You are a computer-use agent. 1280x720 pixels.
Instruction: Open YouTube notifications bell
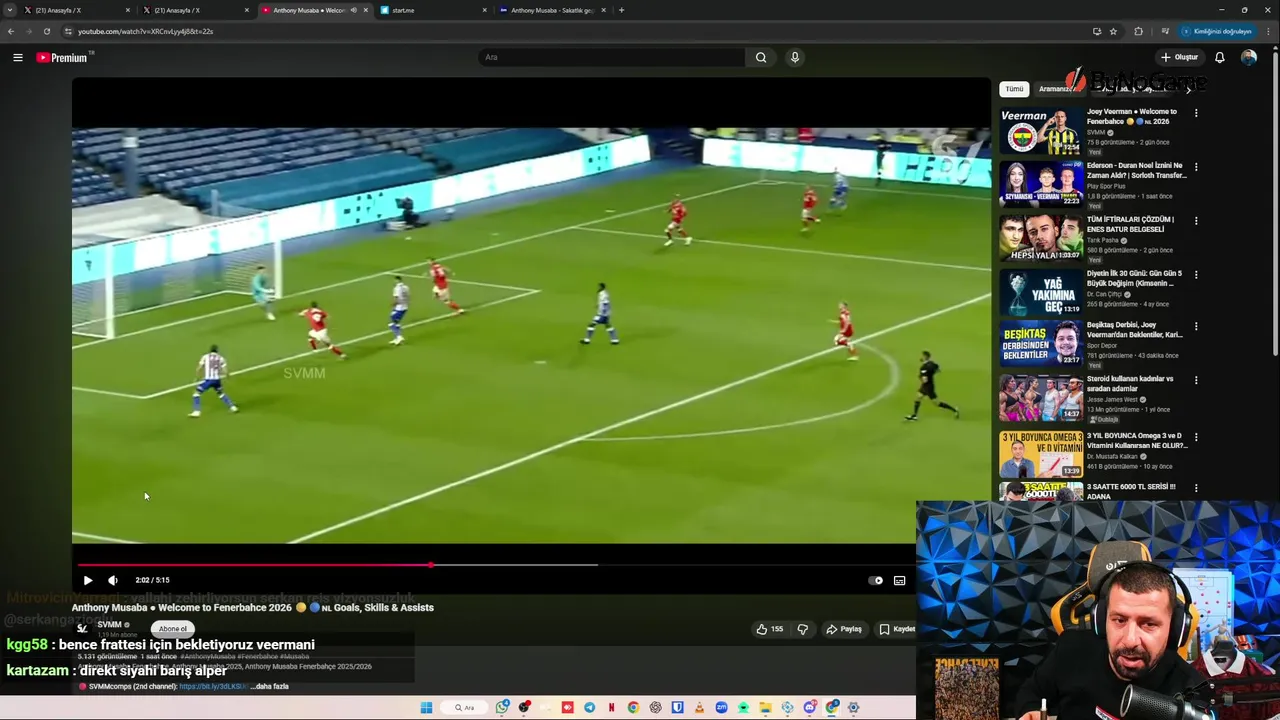pyautogui.click(x=1220, y=57)
